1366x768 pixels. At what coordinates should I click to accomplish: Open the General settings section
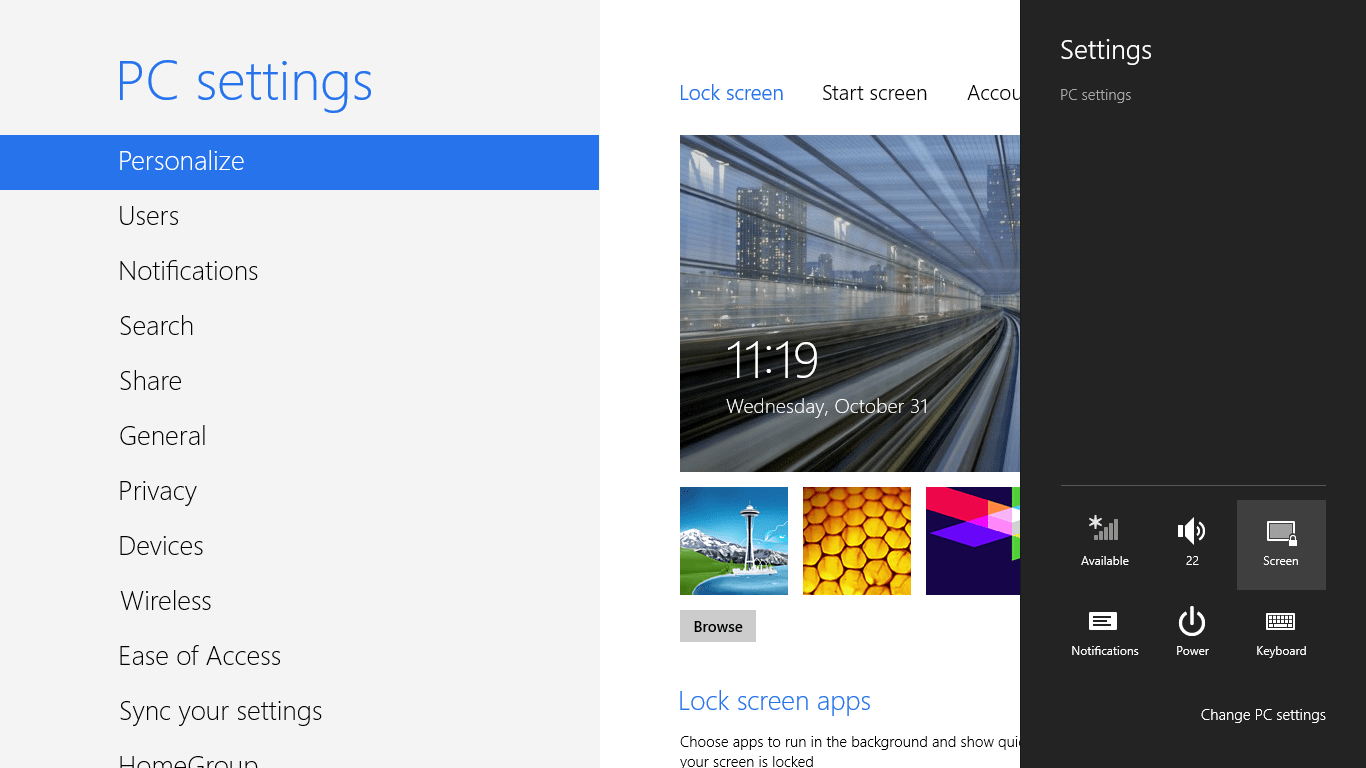[x=162, y=435]
